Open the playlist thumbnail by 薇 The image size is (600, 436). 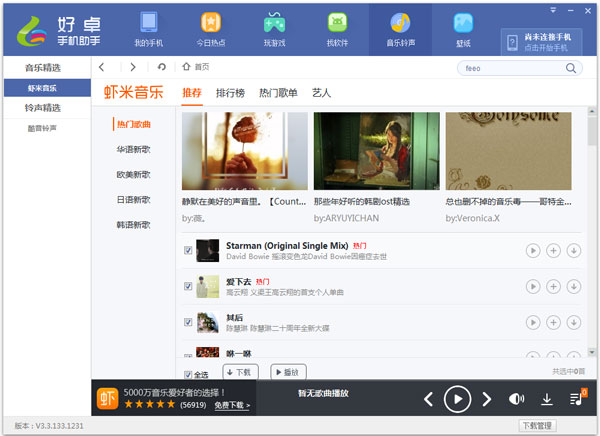click(x=245, y=151)
